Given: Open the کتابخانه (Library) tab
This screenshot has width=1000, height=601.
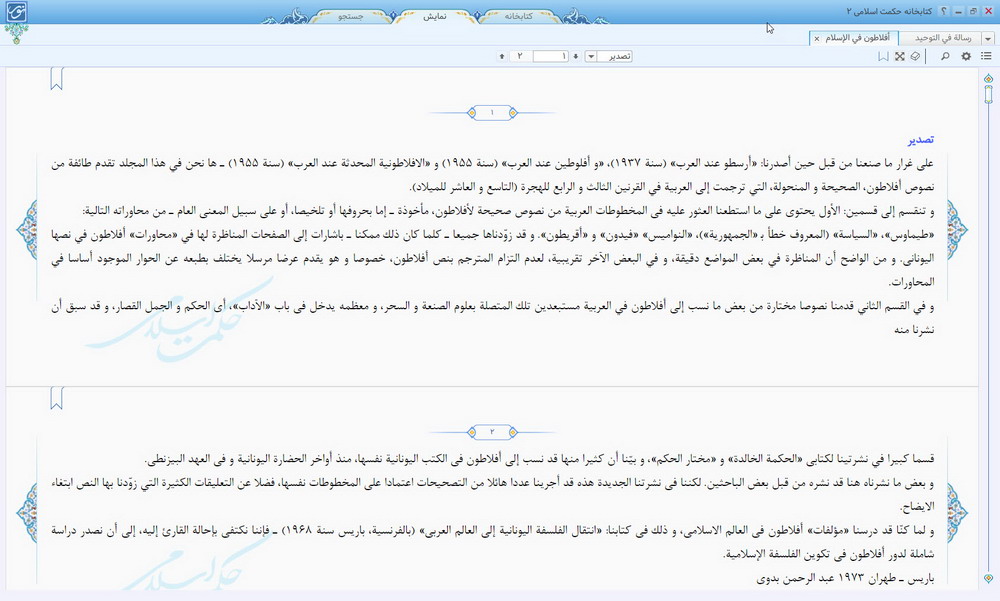Looking at the screenshot, I should pos(518,17).
